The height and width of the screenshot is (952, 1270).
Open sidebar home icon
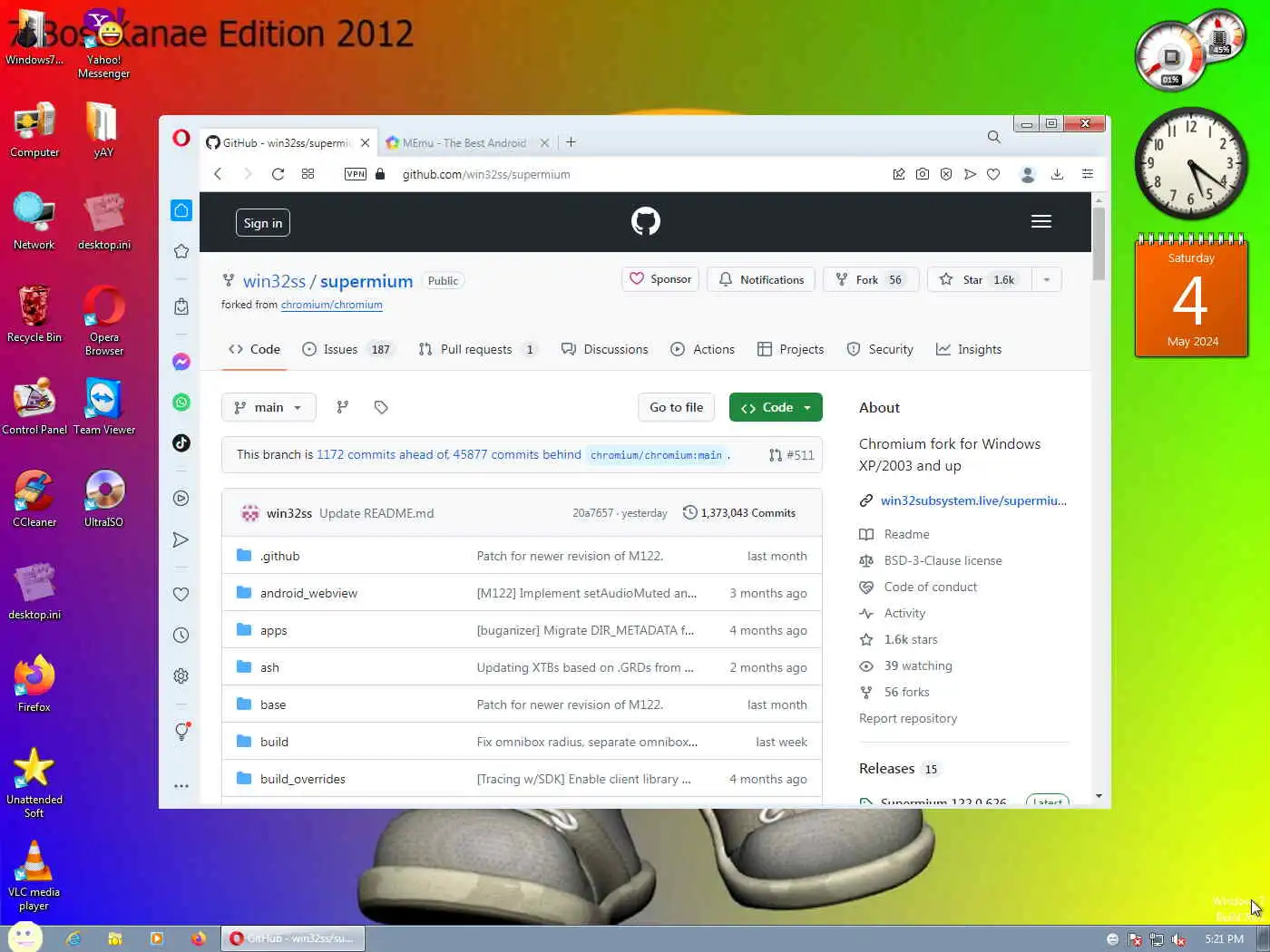pyautogui.click(x=181, y=210)
